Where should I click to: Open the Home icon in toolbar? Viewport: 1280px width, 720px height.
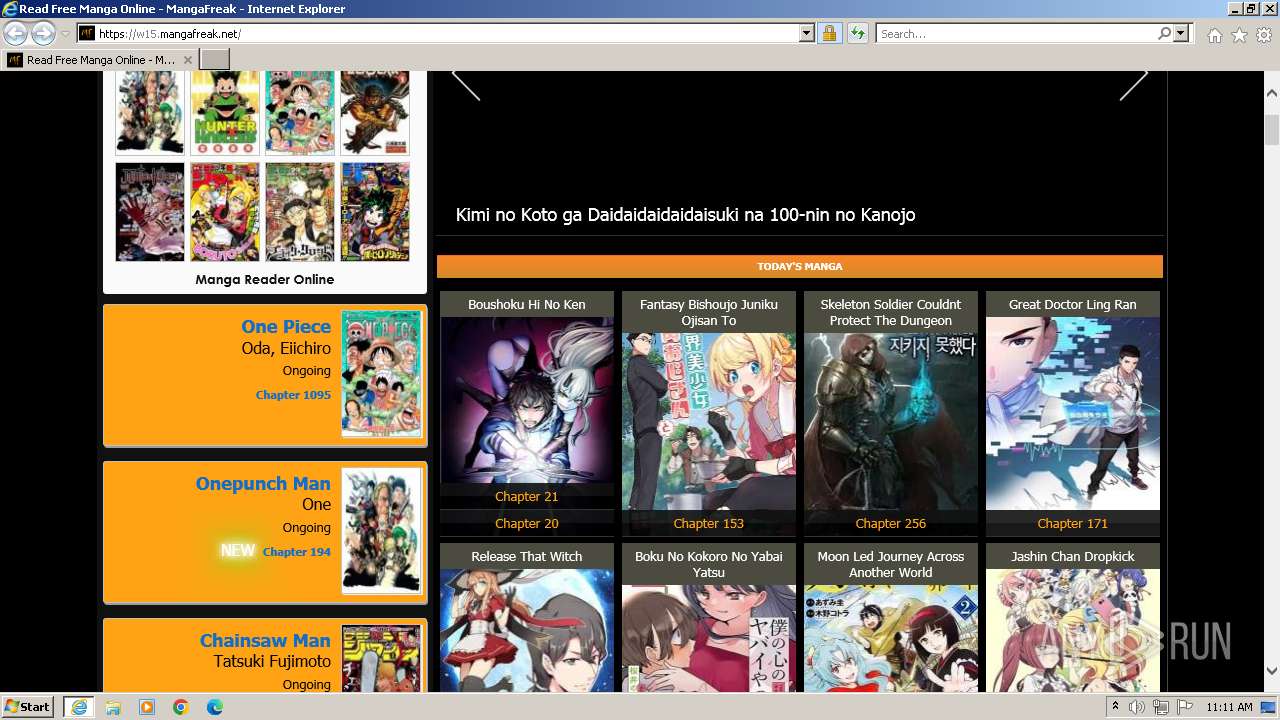[1214, 35]
